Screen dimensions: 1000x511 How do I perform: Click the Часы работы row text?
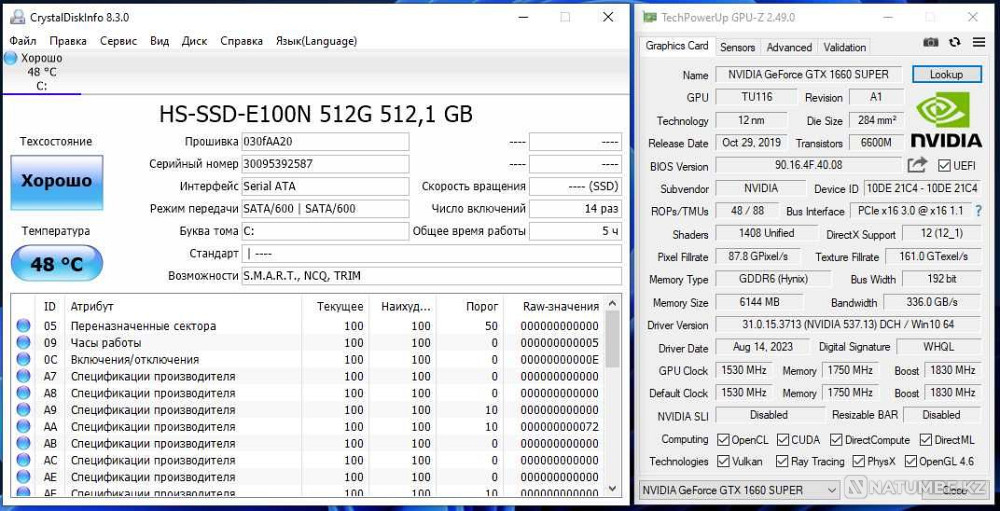pyautogui.click(x=106, y=343)
